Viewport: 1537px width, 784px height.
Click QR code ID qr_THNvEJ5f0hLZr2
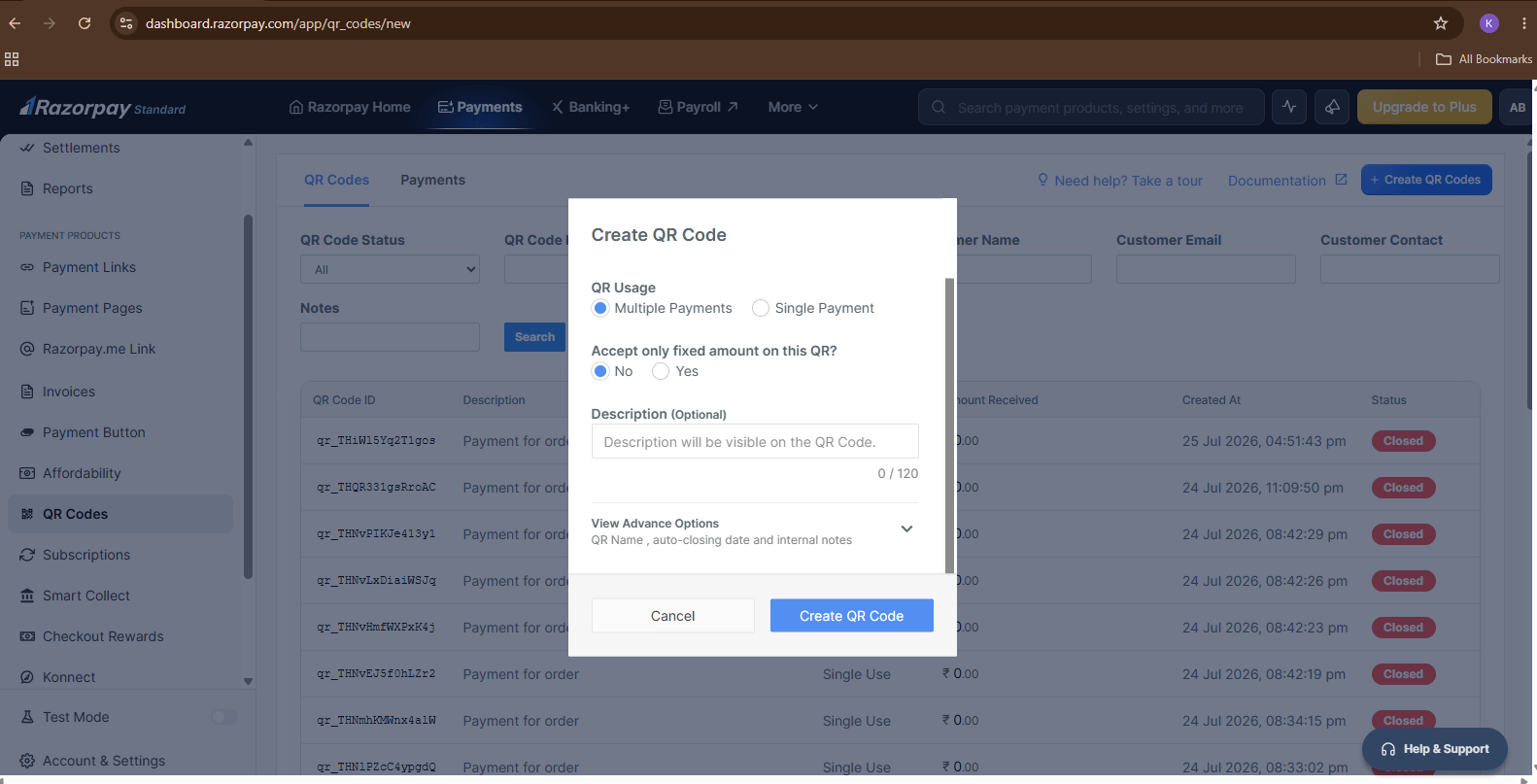[x=376, y=674]
